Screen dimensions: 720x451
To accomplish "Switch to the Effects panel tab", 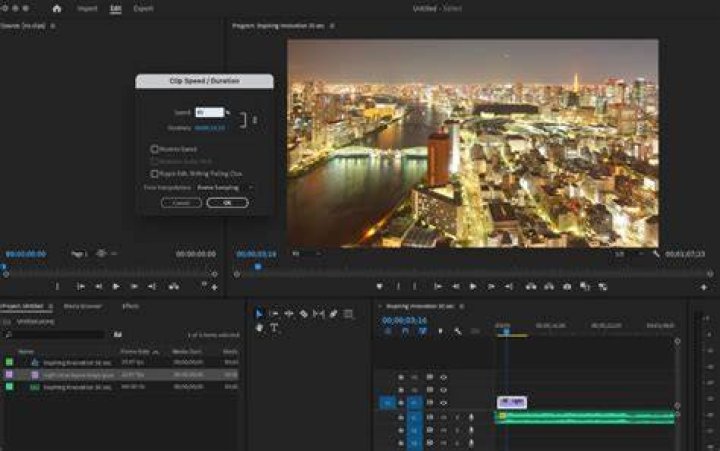I will tap(130, 306).
